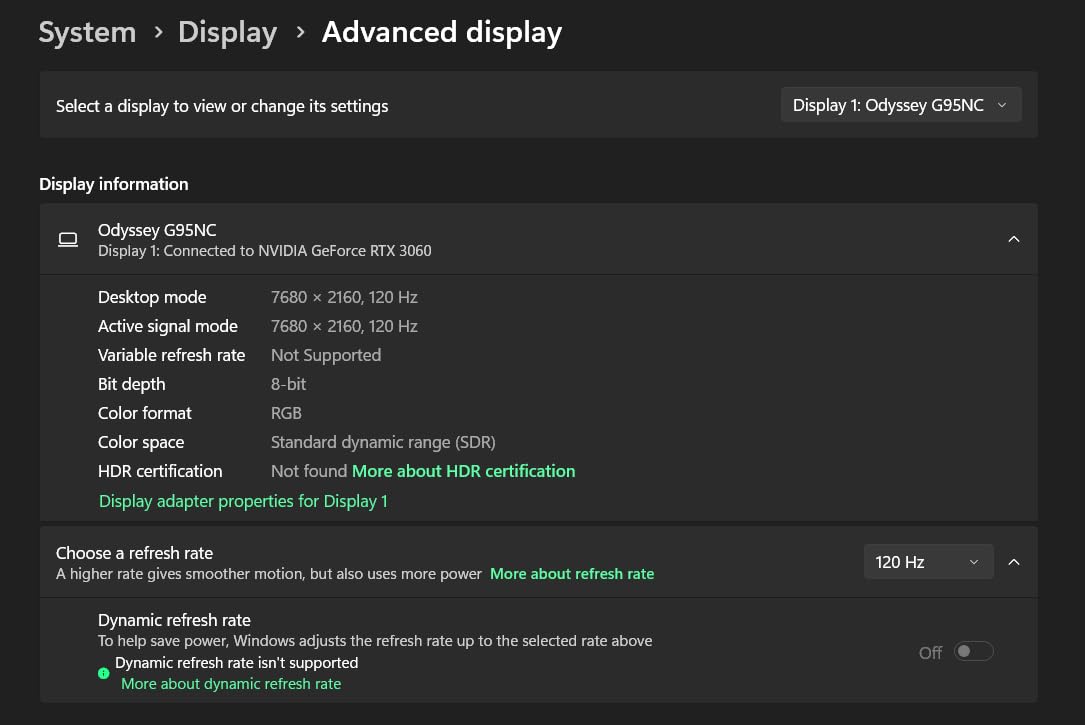1085x725 pixels.
Task: Click the monitor icon beside Odyssey G95NC
Action: tap(68, 239)
